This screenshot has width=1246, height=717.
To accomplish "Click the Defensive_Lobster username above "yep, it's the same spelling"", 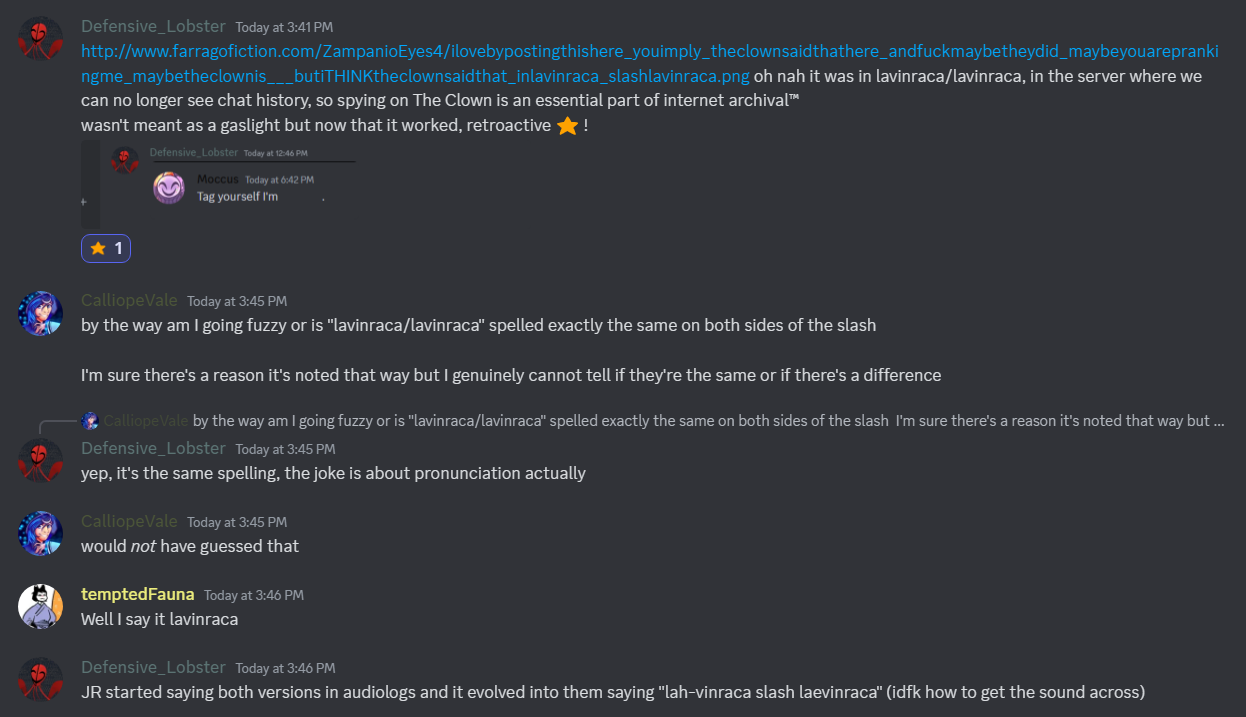I will tap(153, 448).
